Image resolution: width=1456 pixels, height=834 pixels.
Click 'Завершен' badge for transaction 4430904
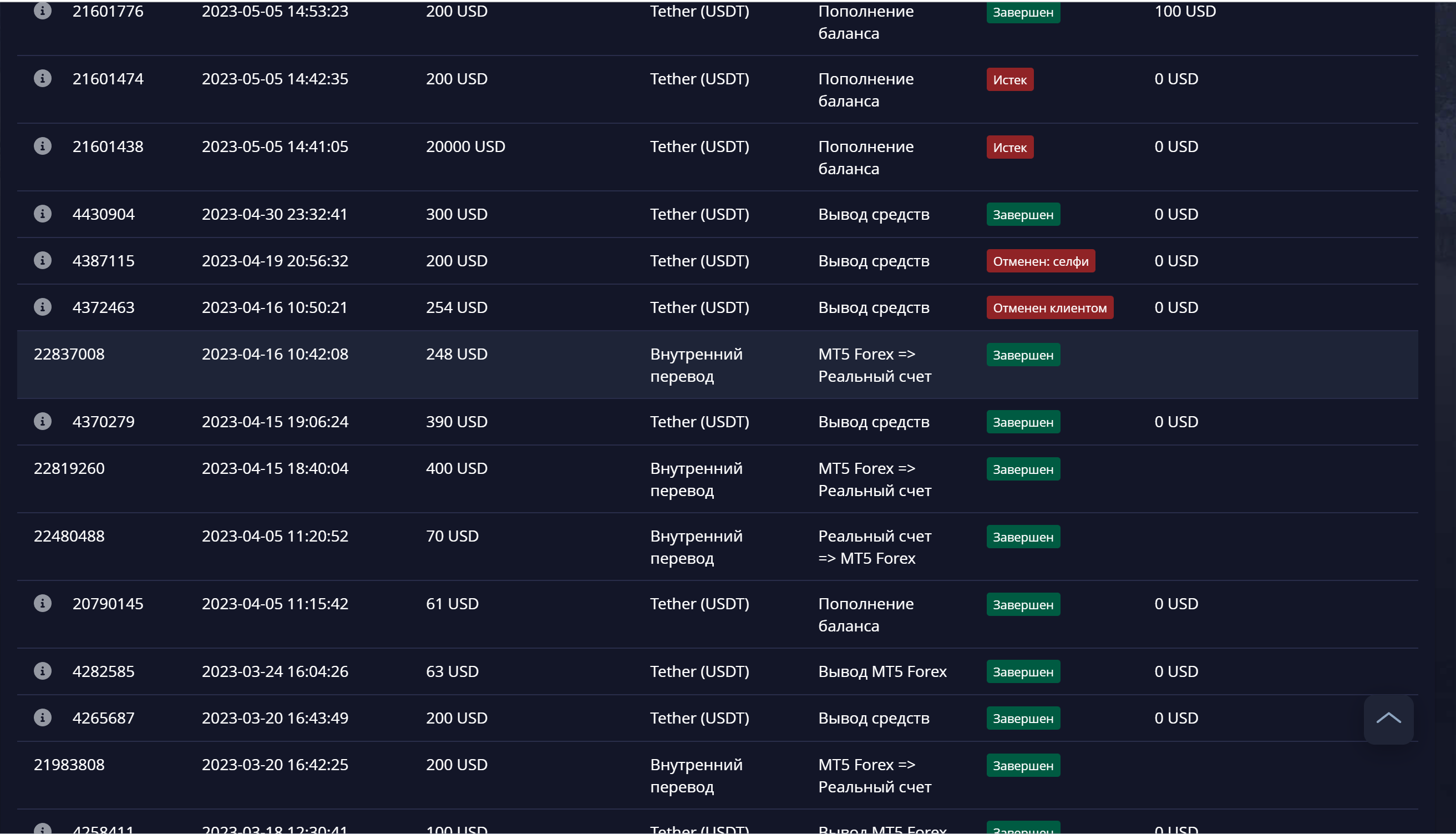[x=1023, y=214]
